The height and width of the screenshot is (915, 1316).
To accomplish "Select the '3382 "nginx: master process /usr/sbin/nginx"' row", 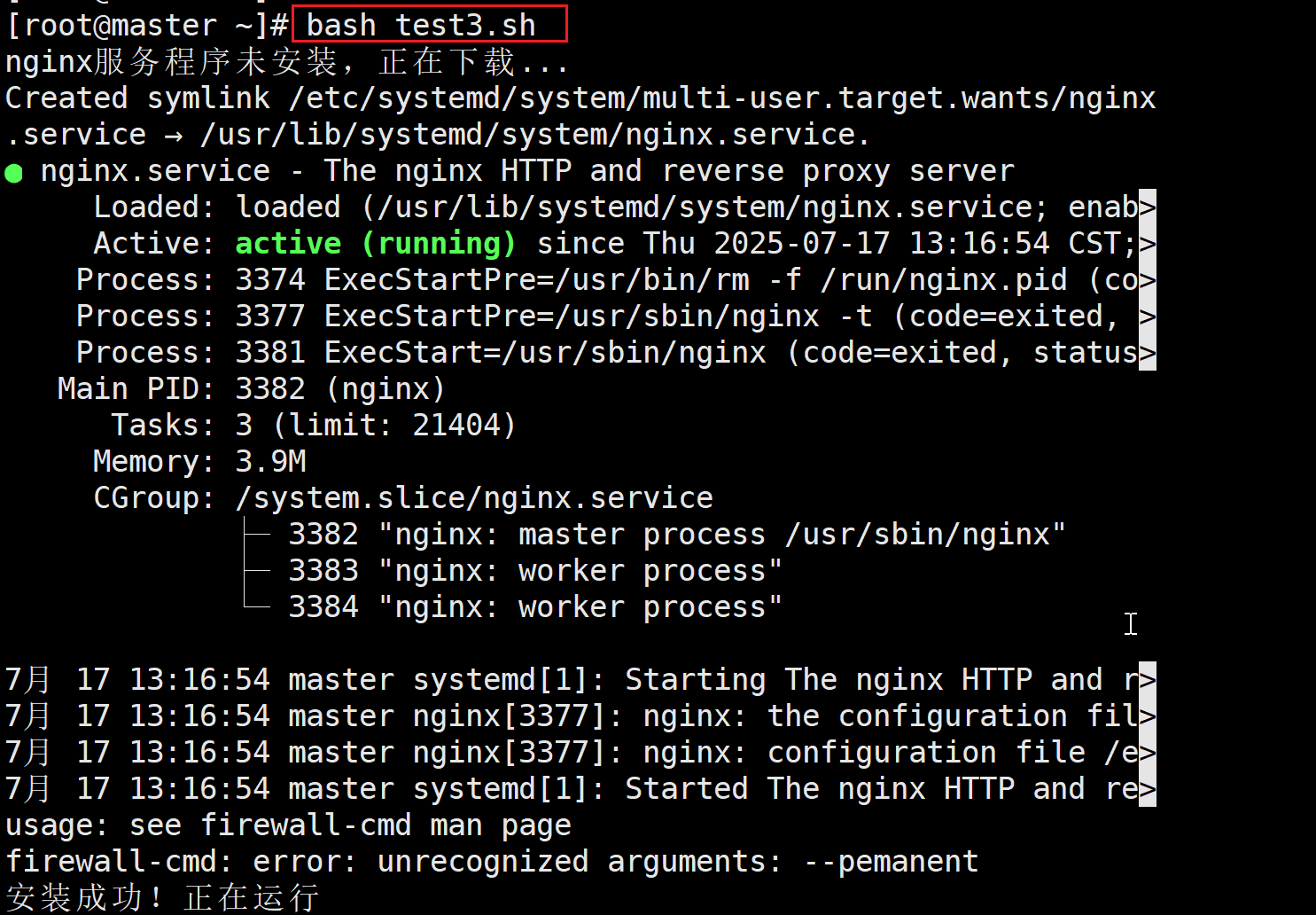I will [x=677, y=535].
